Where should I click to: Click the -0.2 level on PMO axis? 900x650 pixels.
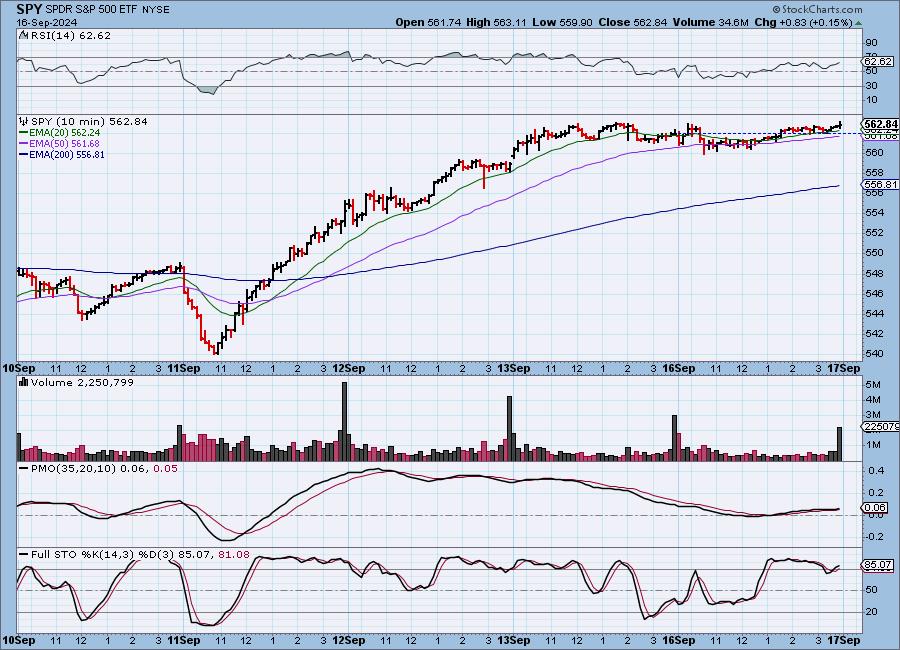coord(875,536)
